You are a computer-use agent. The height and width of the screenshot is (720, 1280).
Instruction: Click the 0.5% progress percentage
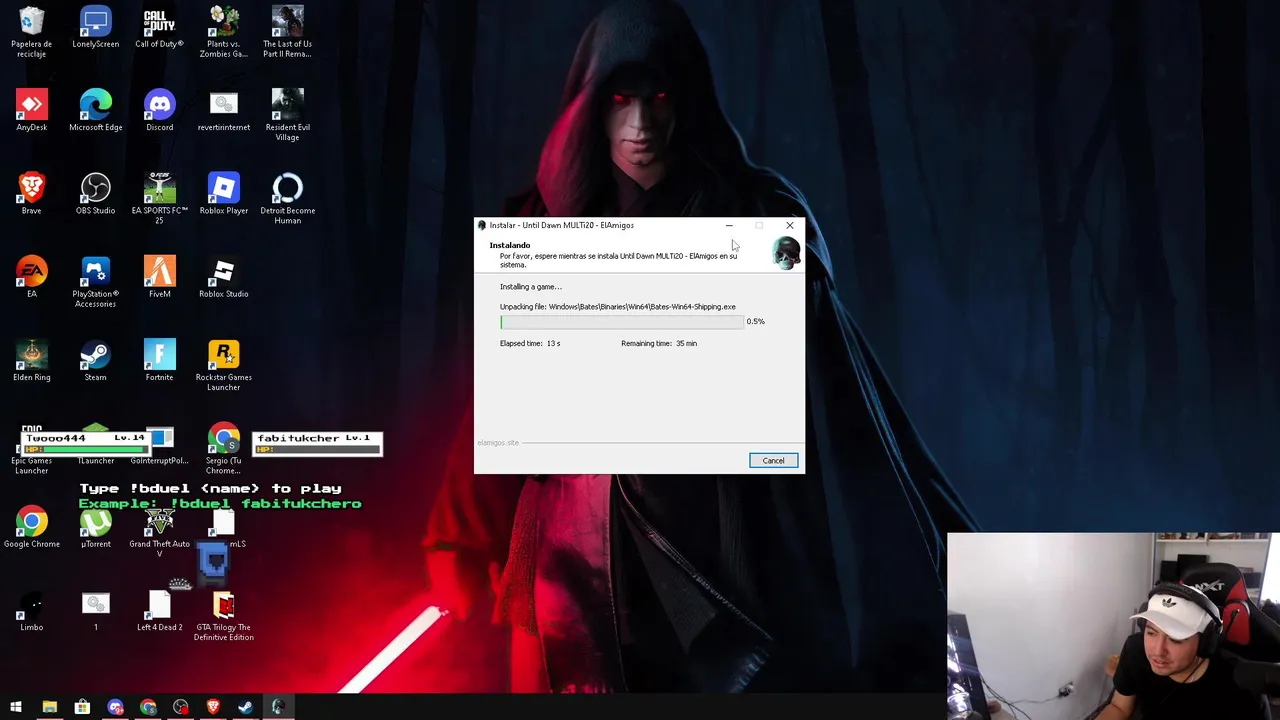(x=755, y=321)
